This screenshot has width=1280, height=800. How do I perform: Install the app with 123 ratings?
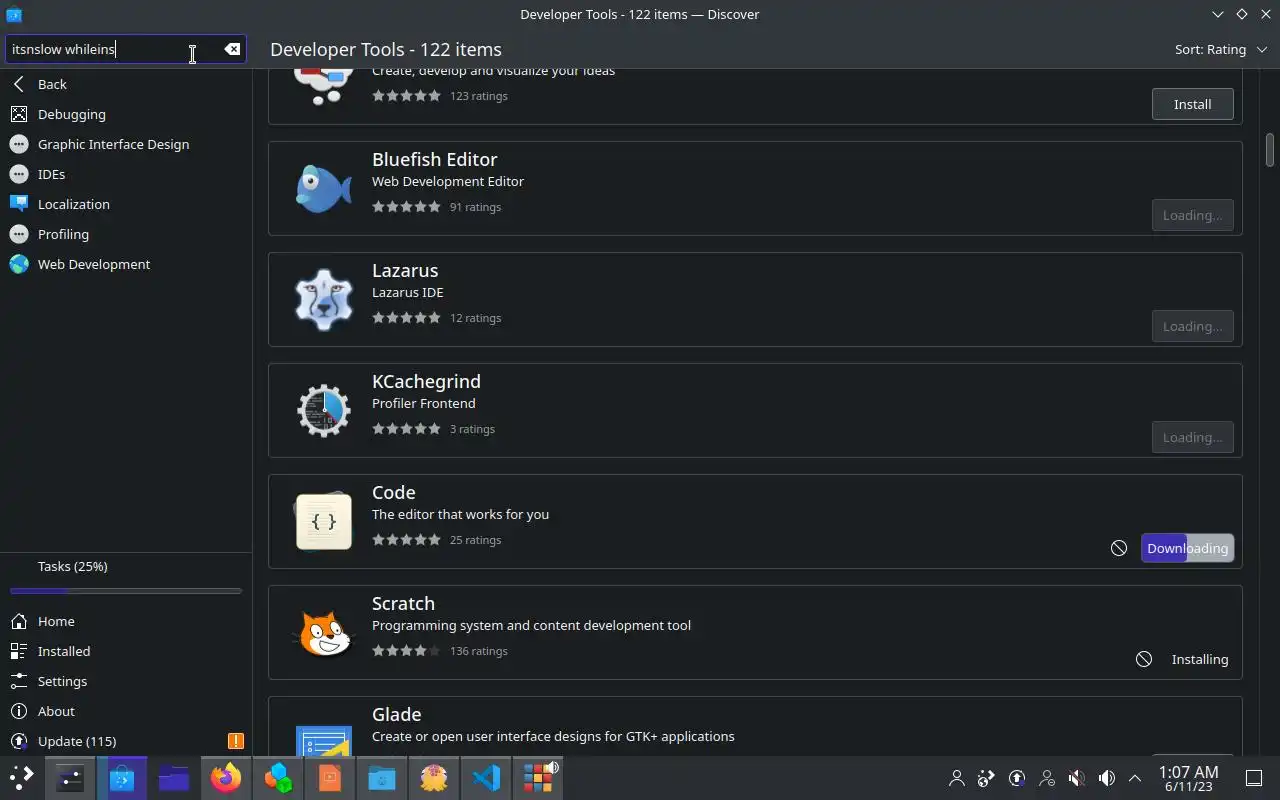[1192, 104]
